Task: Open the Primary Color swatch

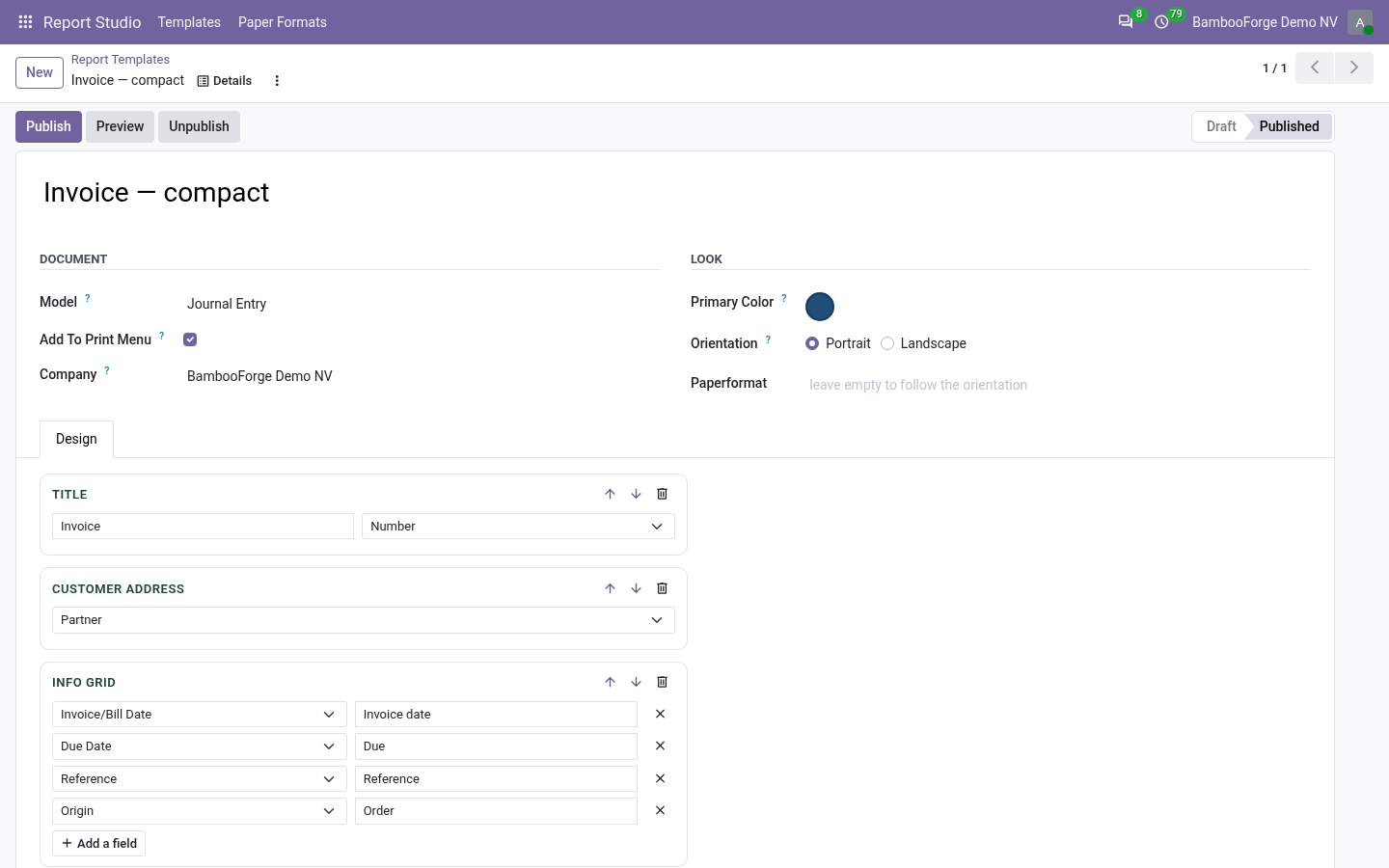Action: 820,307
